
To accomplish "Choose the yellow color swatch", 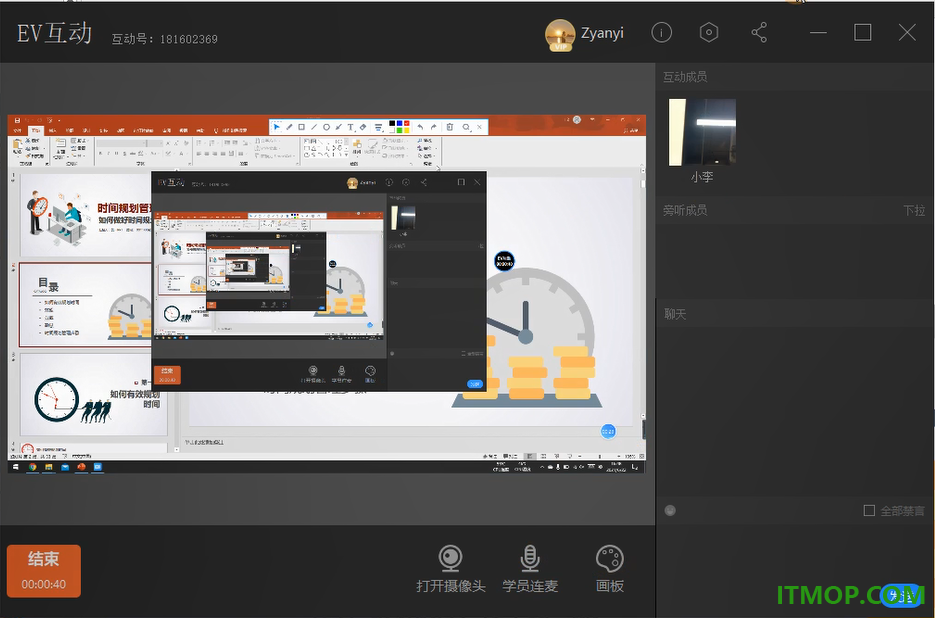I will tap(407, 130).
